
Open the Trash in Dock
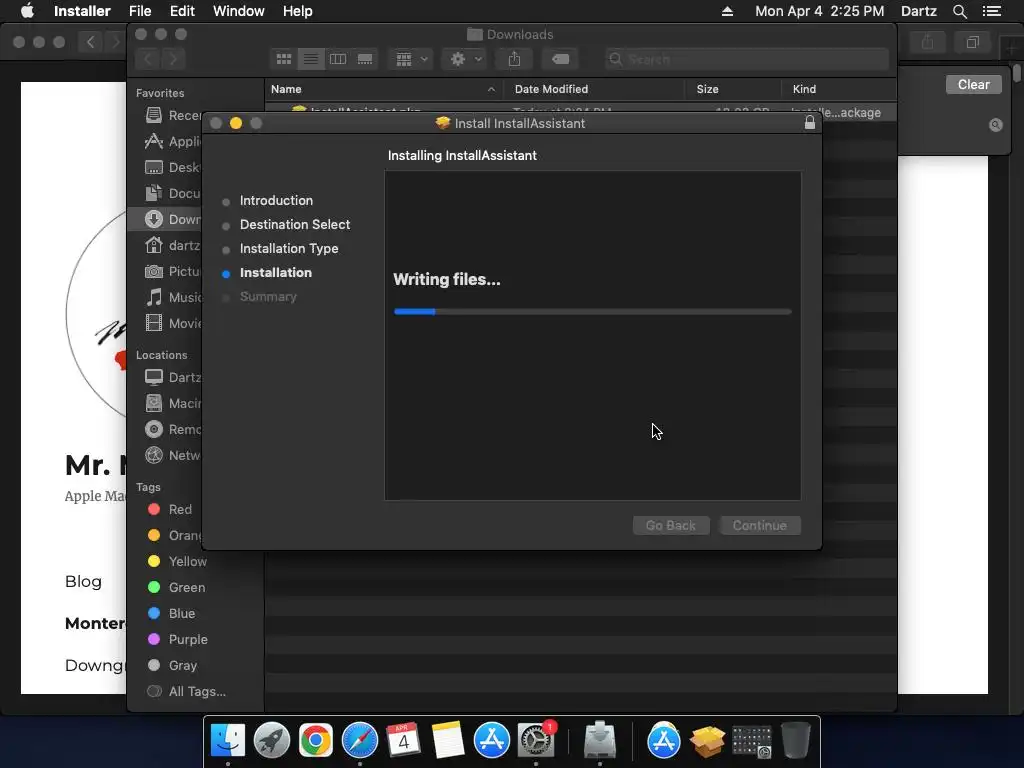tap(795, 741)
